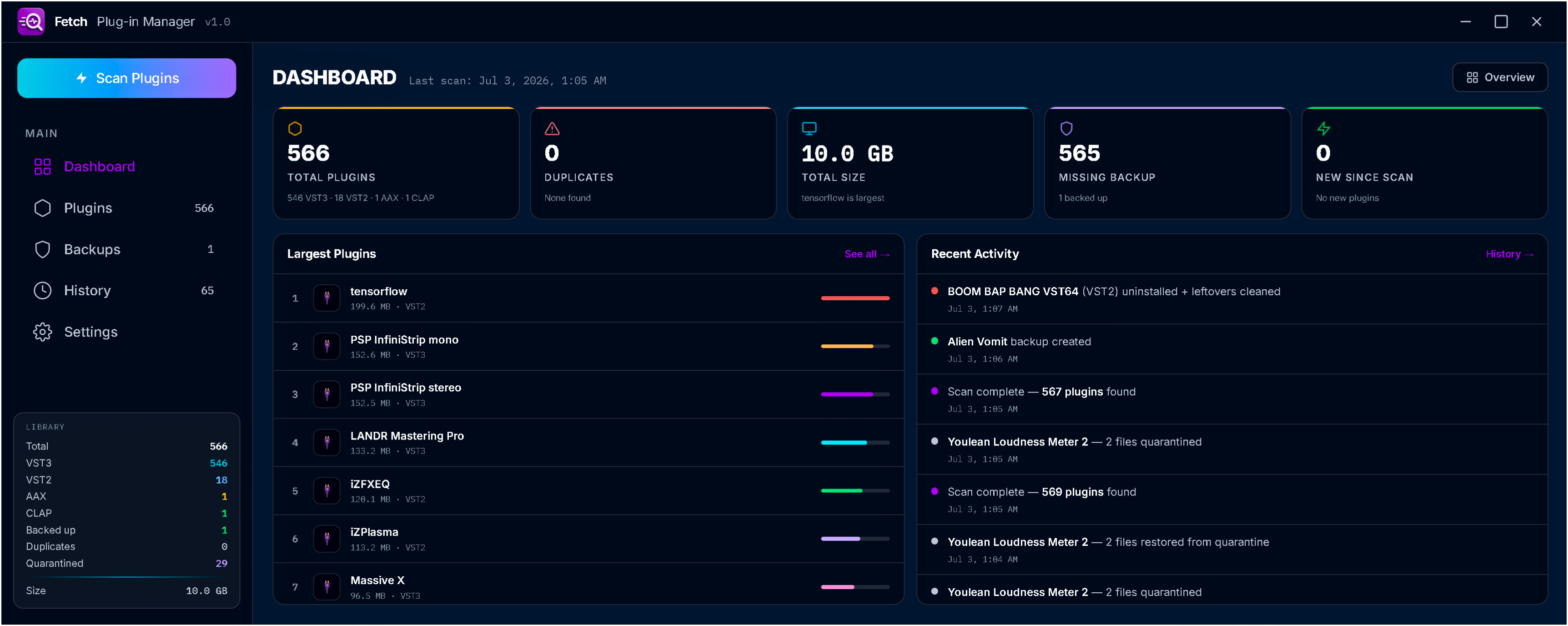This screenshot has height=626, width=1568.
Task: Select the Alien Vomit backup created entry
Action: click(x=1232, y=349)
